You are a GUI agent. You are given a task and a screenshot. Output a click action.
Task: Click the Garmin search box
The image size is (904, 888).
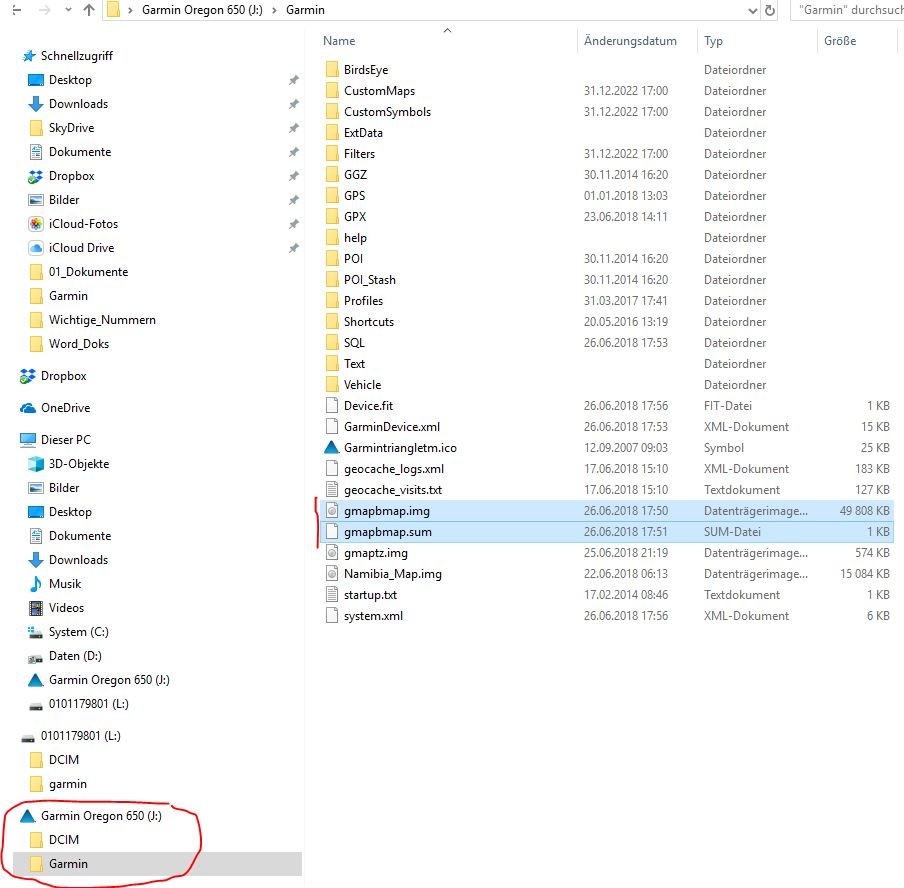click(848, 10)
